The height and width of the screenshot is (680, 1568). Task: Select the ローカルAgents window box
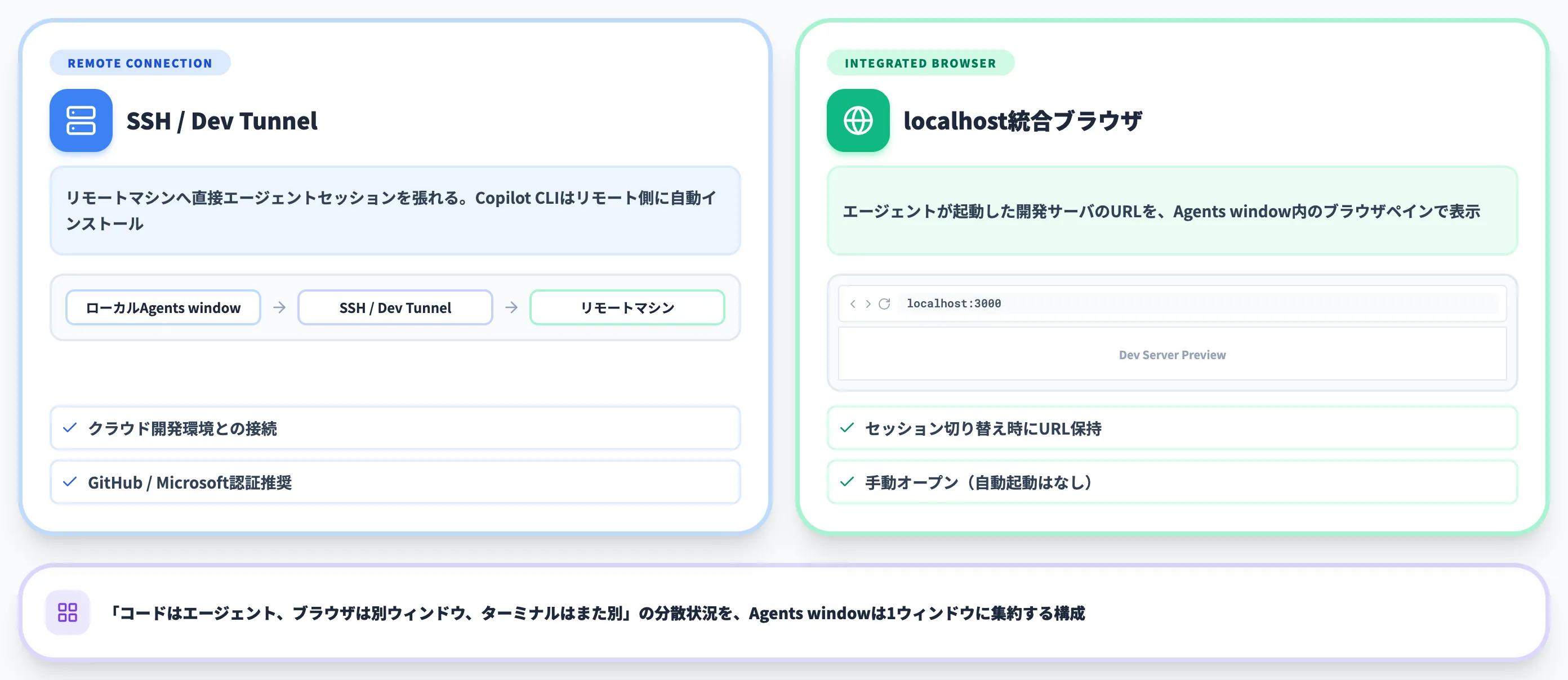[163, 307]
